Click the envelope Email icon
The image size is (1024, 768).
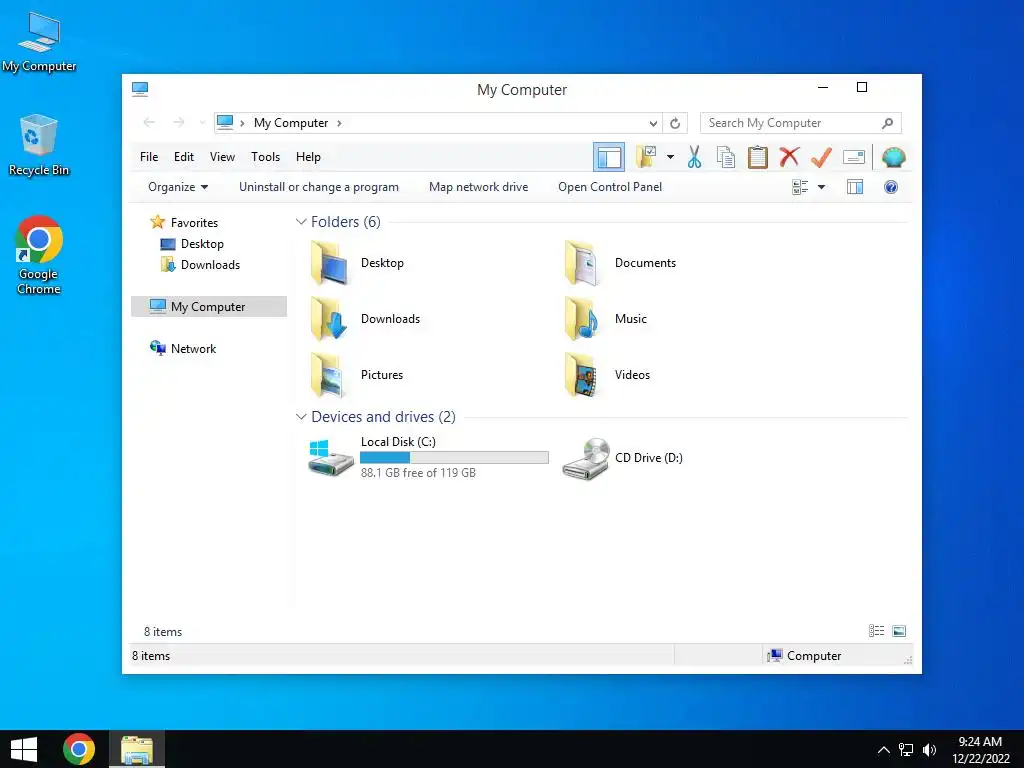pos(854,157)
